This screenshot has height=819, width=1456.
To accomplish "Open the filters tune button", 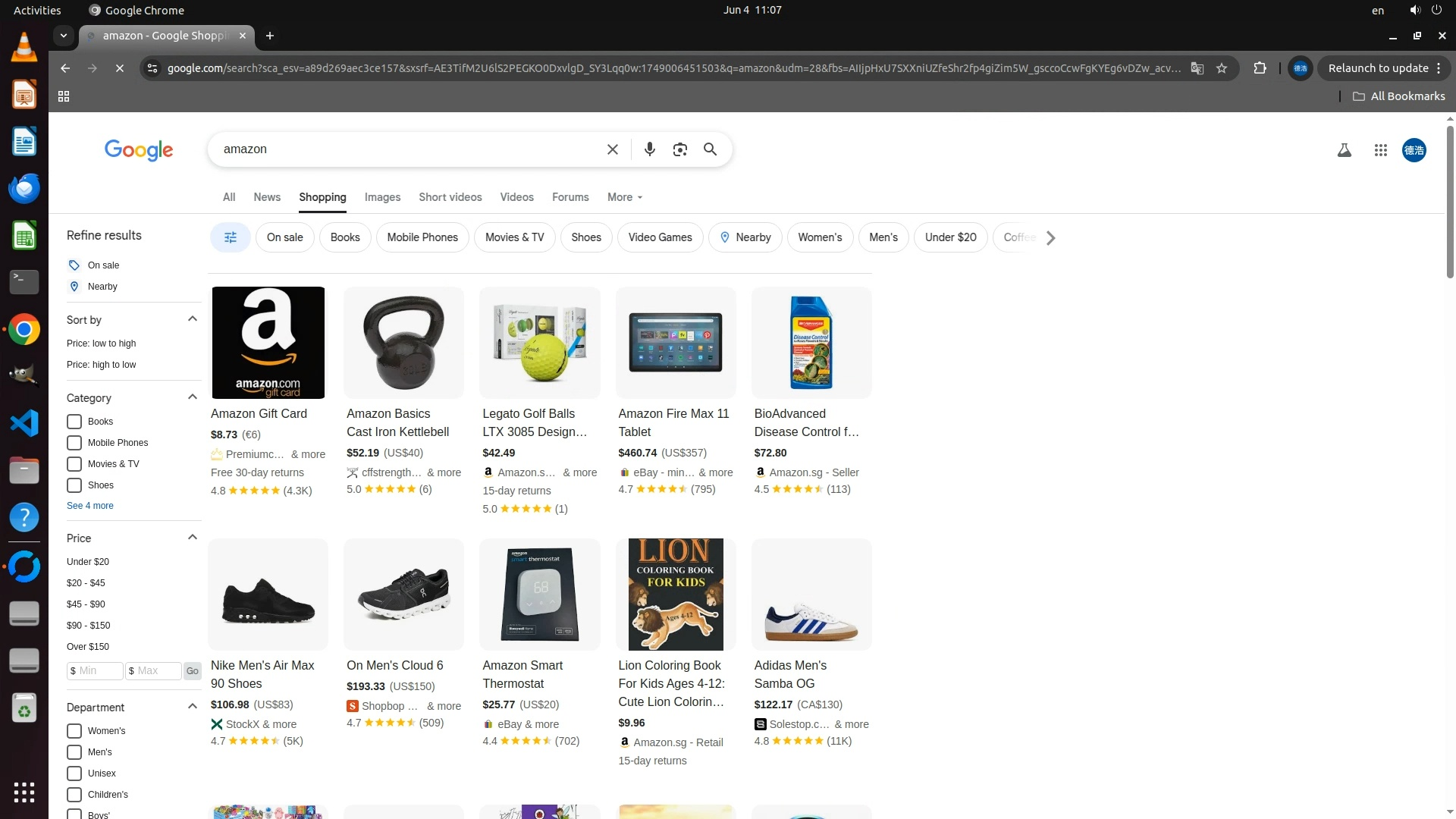I will [231, 237].
